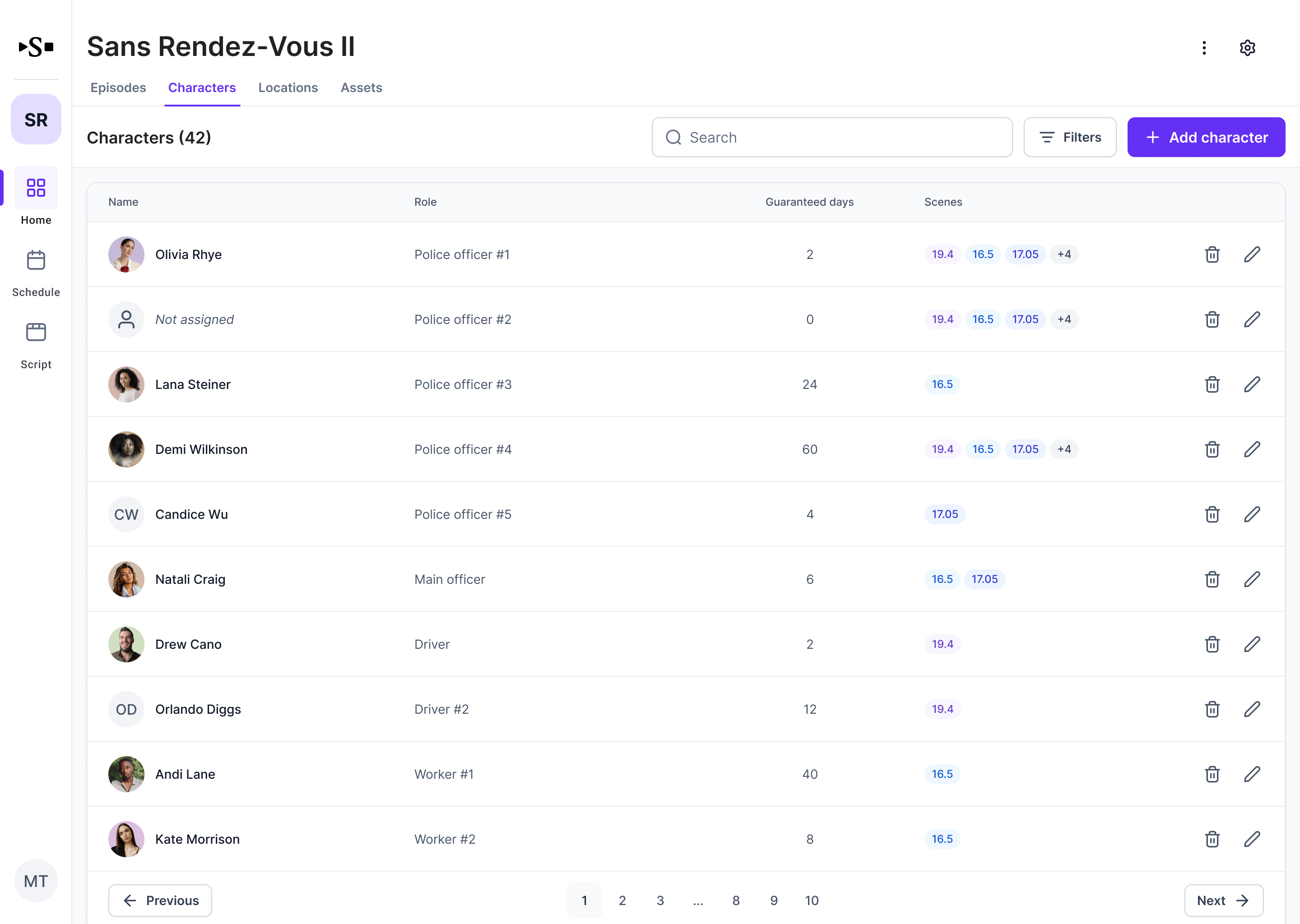Click the Previous page button
1300x924 pixels.
point(161,901)
